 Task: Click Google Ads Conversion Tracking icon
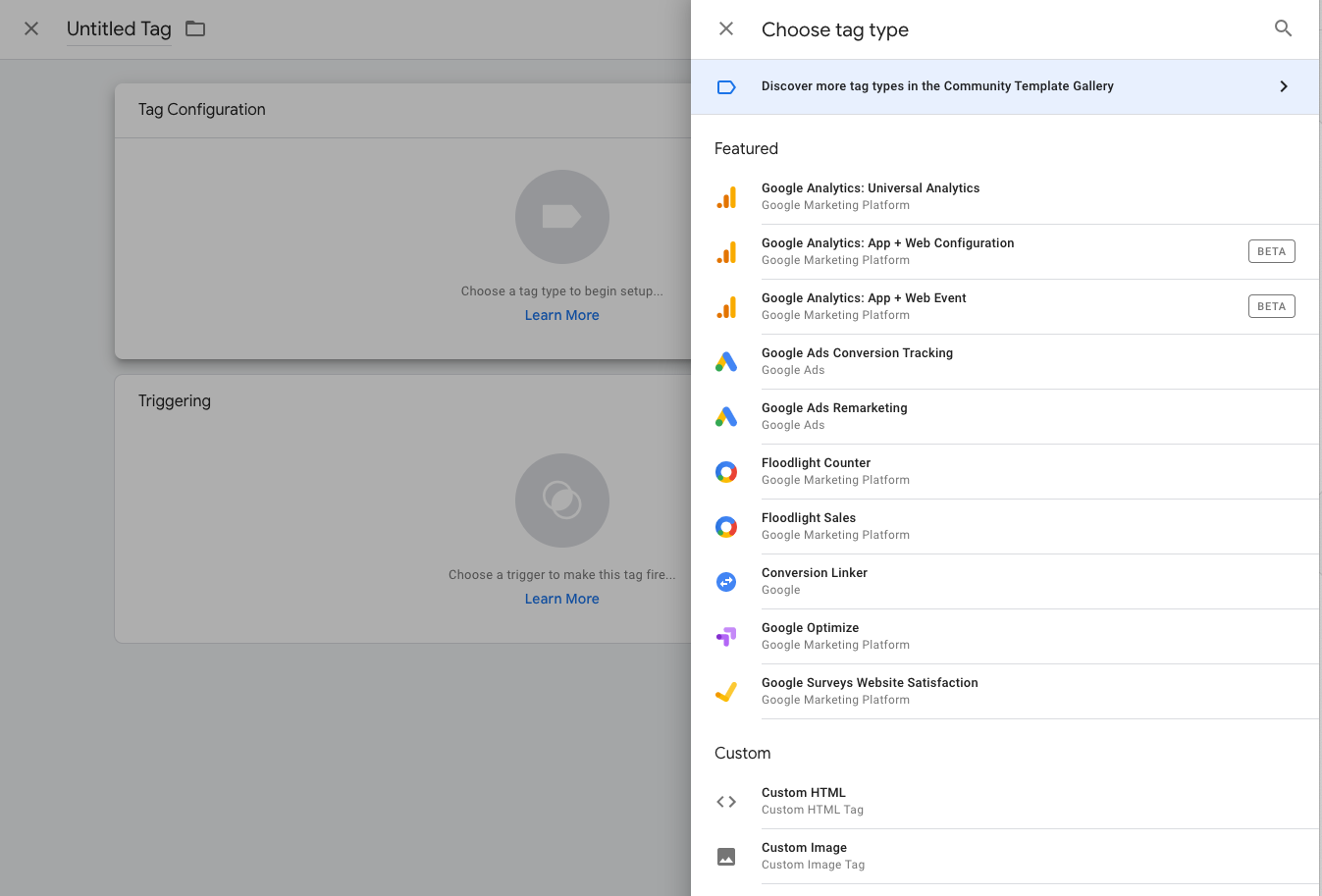pos(726,362)
